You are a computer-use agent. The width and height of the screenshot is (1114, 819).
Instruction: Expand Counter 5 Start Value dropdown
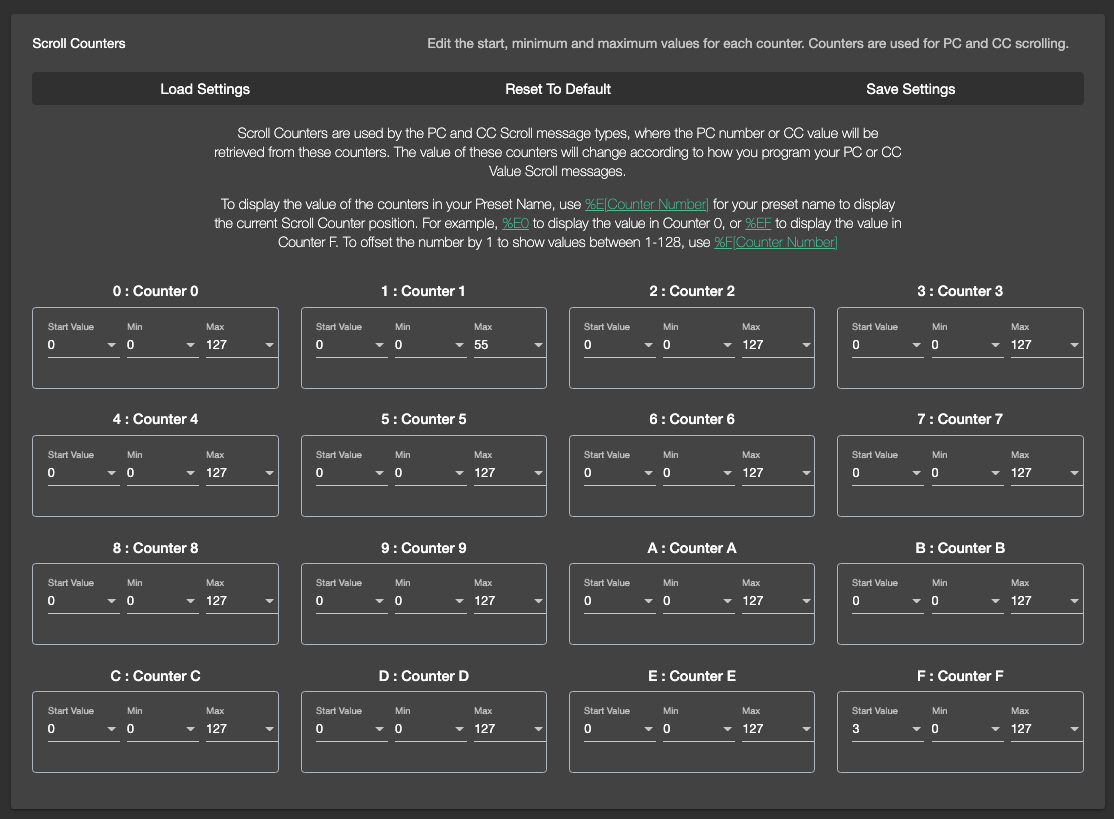pyautogui.click(x=351, y=473)
